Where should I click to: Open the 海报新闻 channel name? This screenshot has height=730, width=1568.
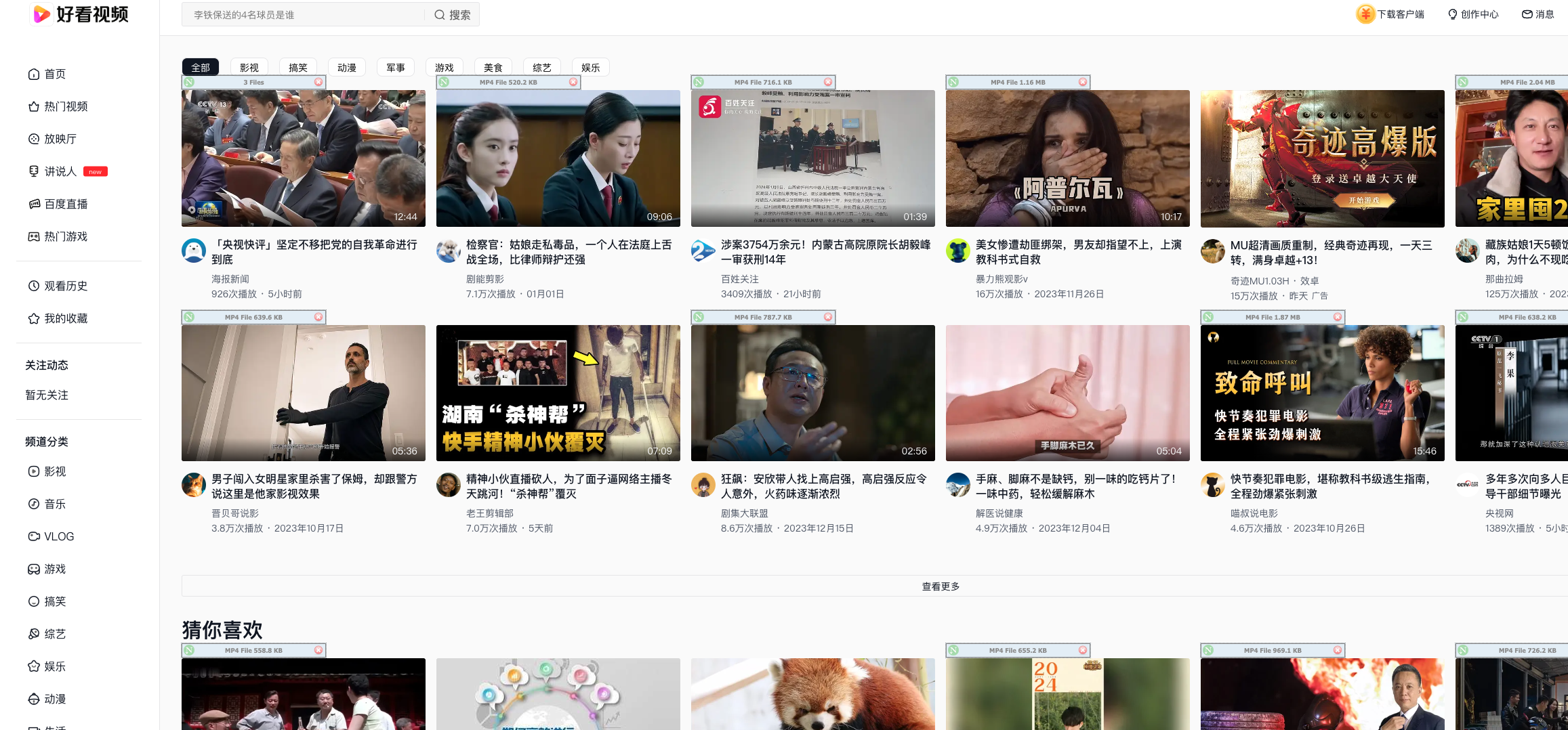[230, 279]
